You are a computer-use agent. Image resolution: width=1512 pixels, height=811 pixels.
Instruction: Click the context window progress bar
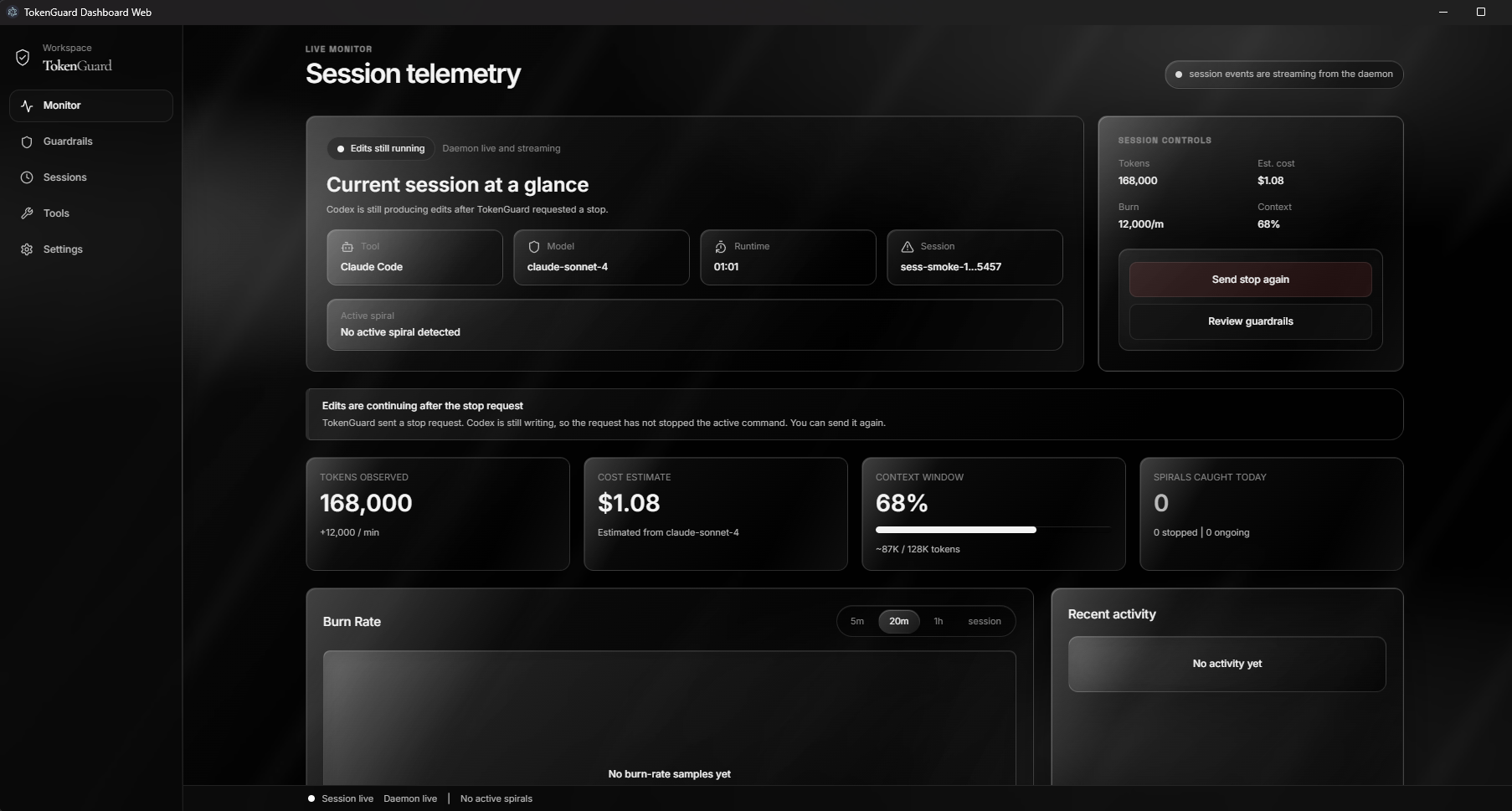pyautogui.click(x=993, y=530)
